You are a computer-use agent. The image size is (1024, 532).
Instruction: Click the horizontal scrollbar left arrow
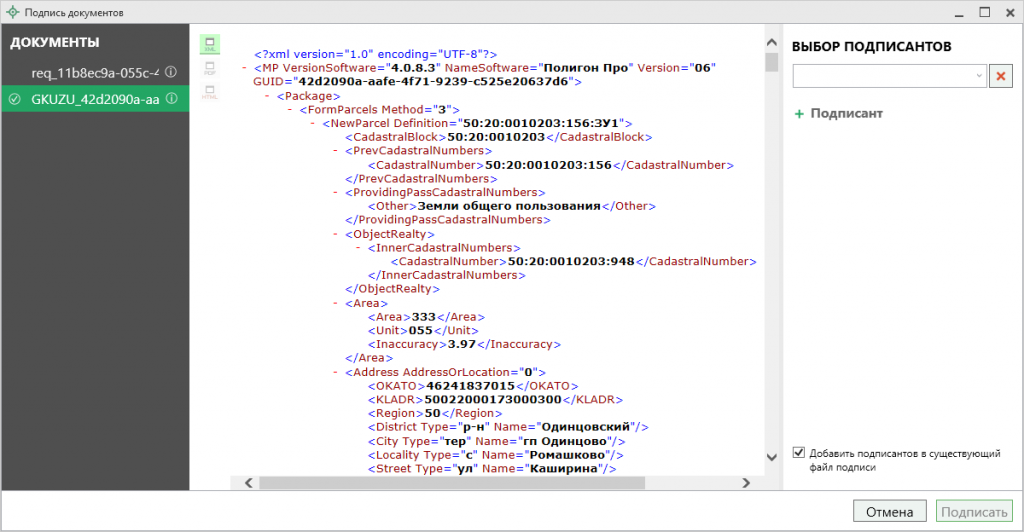248,483
